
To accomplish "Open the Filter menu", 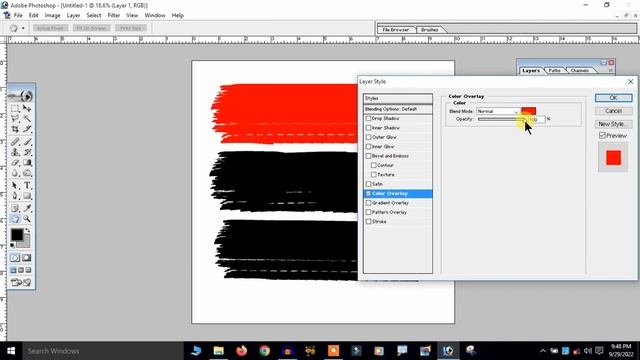I will tap(113, 15).
